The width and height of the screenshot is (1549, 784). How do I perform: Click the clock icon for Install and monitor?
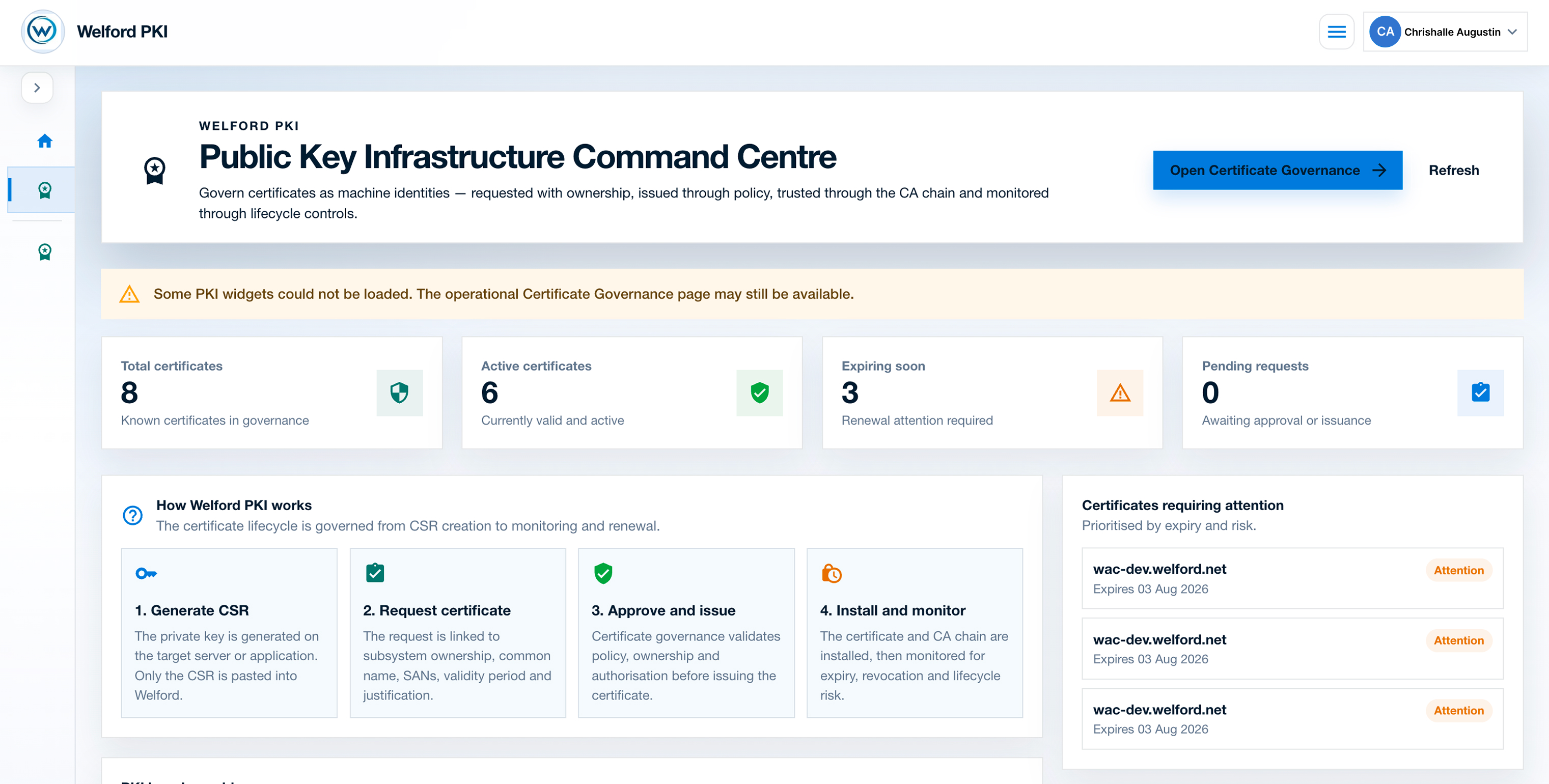[x=832, y=574]
